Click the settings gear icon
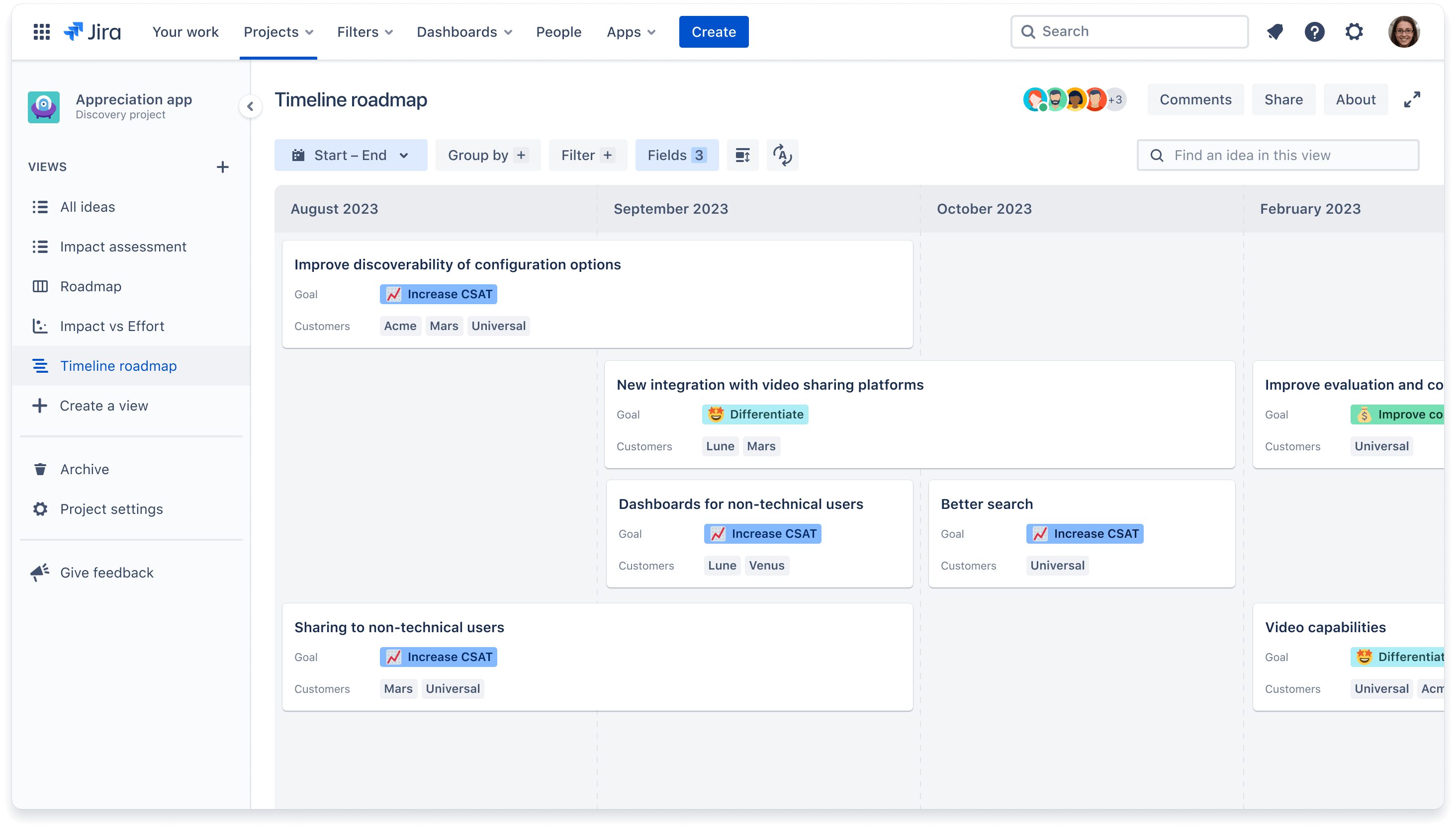The height and width of the screenshot is (829, 1456). pyautogui.click(x=1355, y=31)
